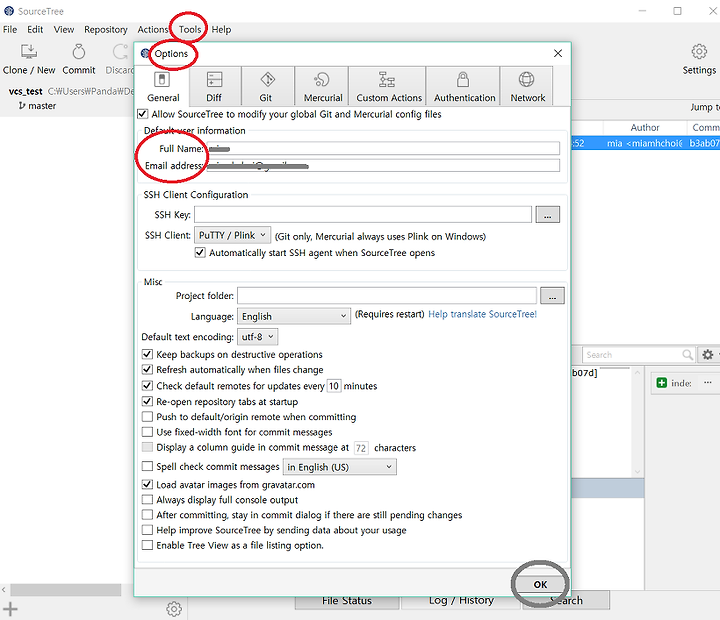Browse for Project folder
Viewport: 720px width, 620px height.
pyautogui.click(x=552, y=296)
